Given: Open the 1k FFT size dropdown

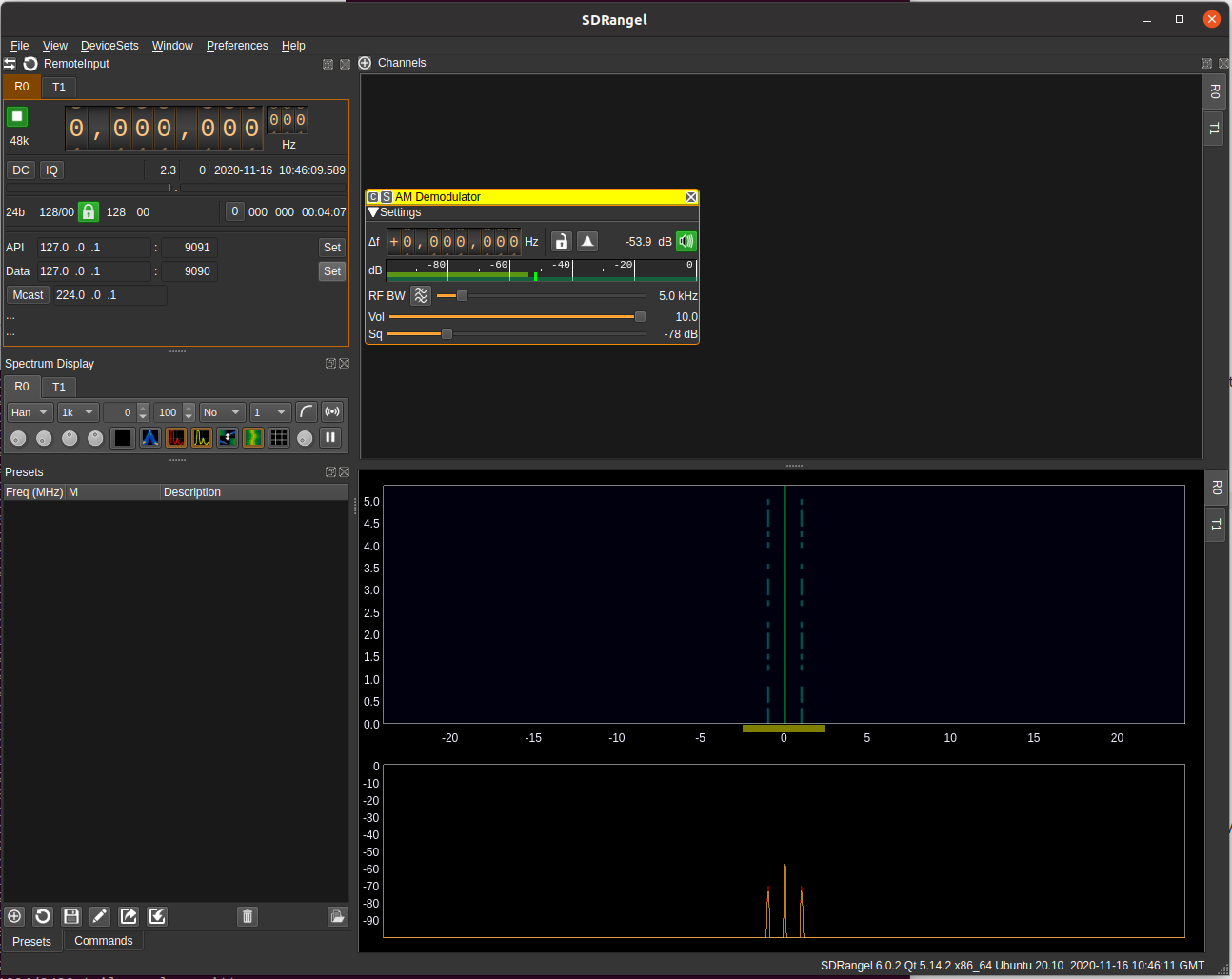Looking at the screenshot, I should pyautogui.click(x=77, y=412).
